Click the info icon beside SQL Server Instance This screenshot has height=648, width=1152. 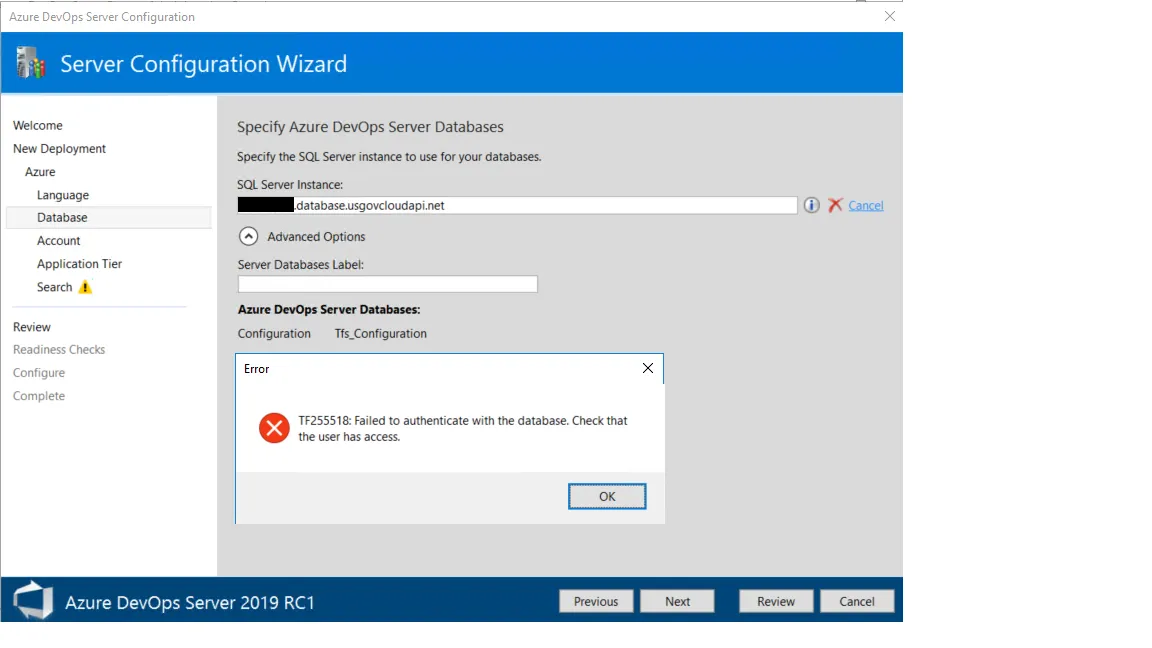(x=811, y=206)
